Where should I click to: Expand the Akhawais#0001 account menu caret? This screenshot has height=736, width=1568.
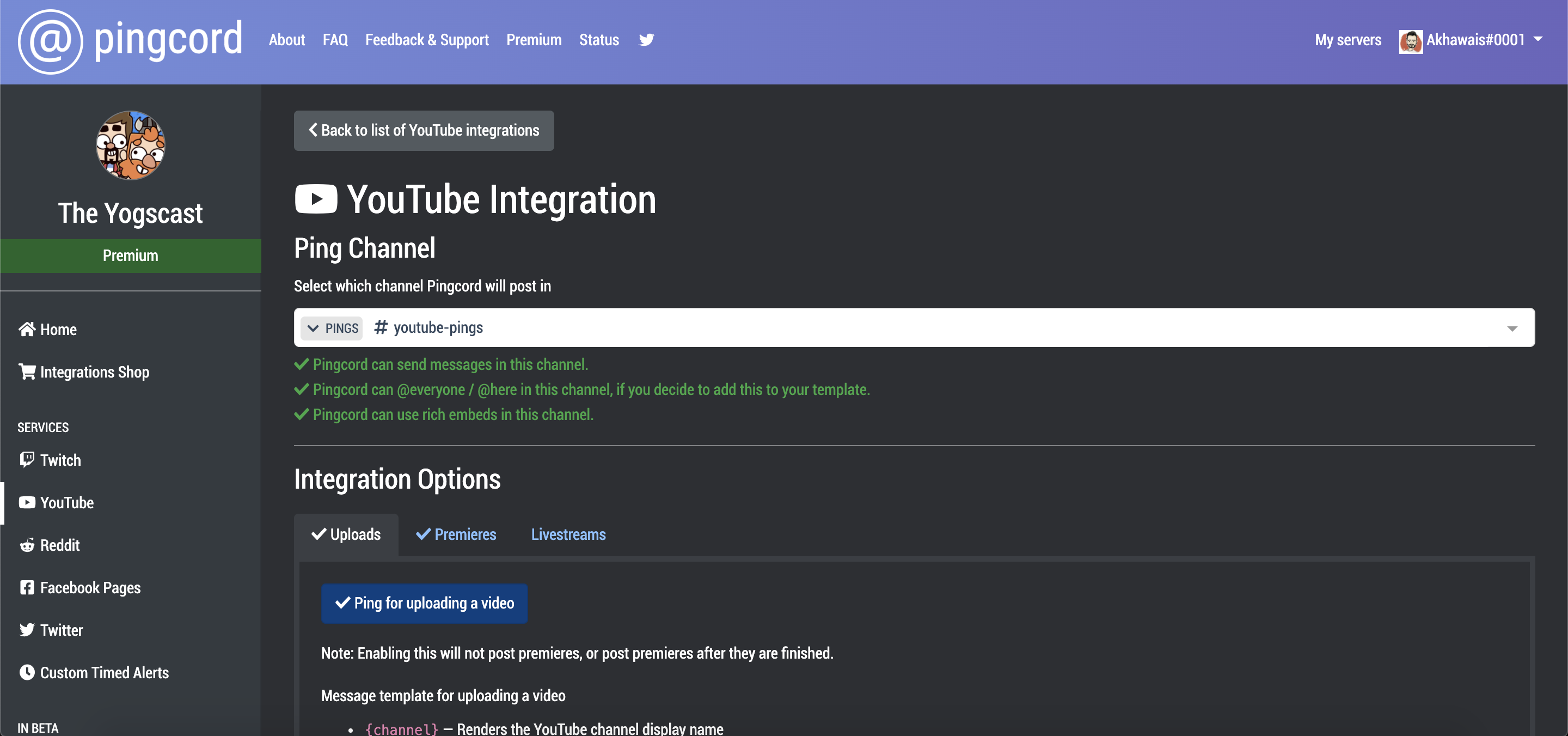[1538, 38]
